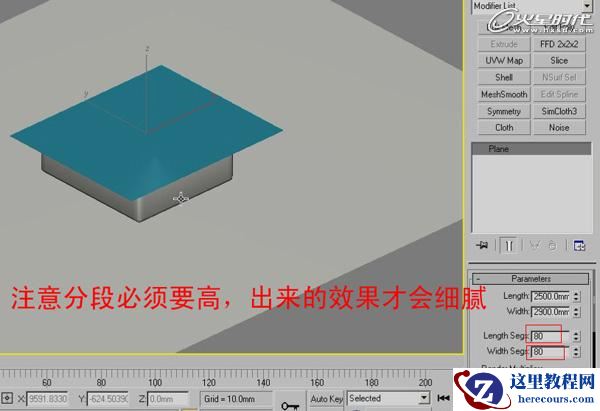
Task: Apply the FFD 2x2x2 modifier
Action: [559, 44]
